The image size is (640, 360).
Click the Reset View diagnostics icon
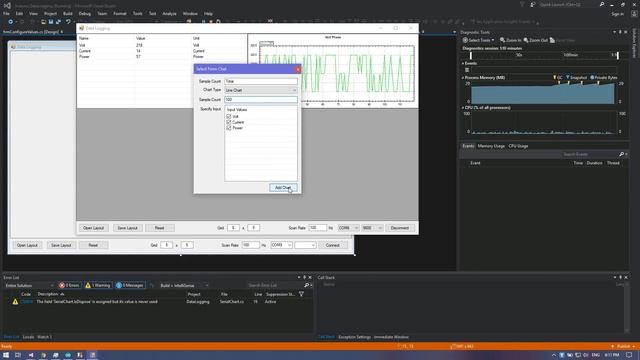(562, 40)
